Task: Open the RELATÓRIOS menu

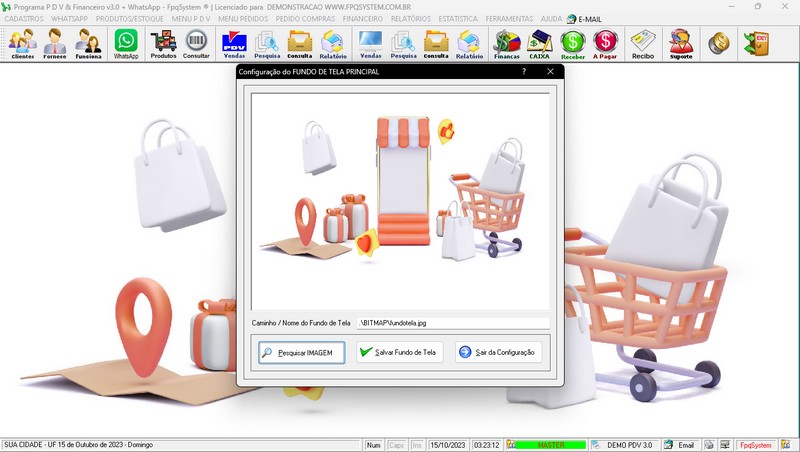Action: (411, 19)
